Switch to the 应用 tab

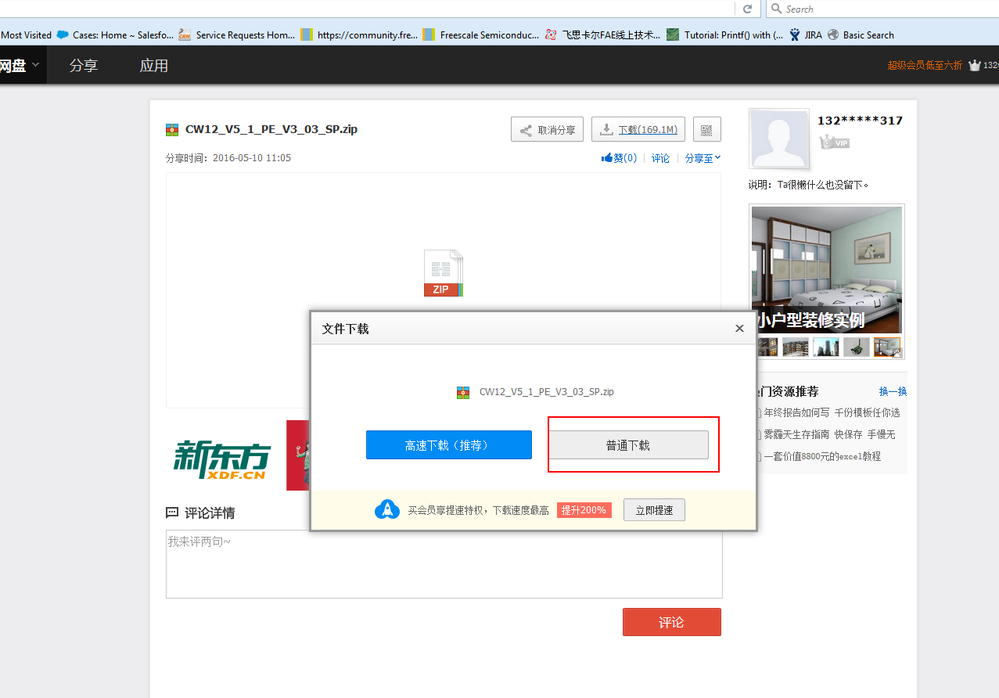coord(154,65)
